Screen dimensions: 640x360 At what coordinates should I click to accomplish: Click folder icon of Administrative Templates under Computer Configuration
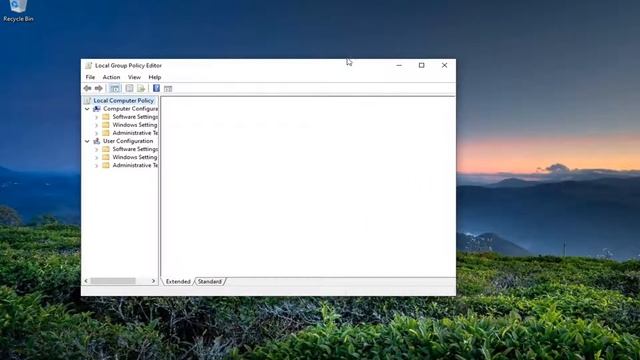click(x=106, y=133)
